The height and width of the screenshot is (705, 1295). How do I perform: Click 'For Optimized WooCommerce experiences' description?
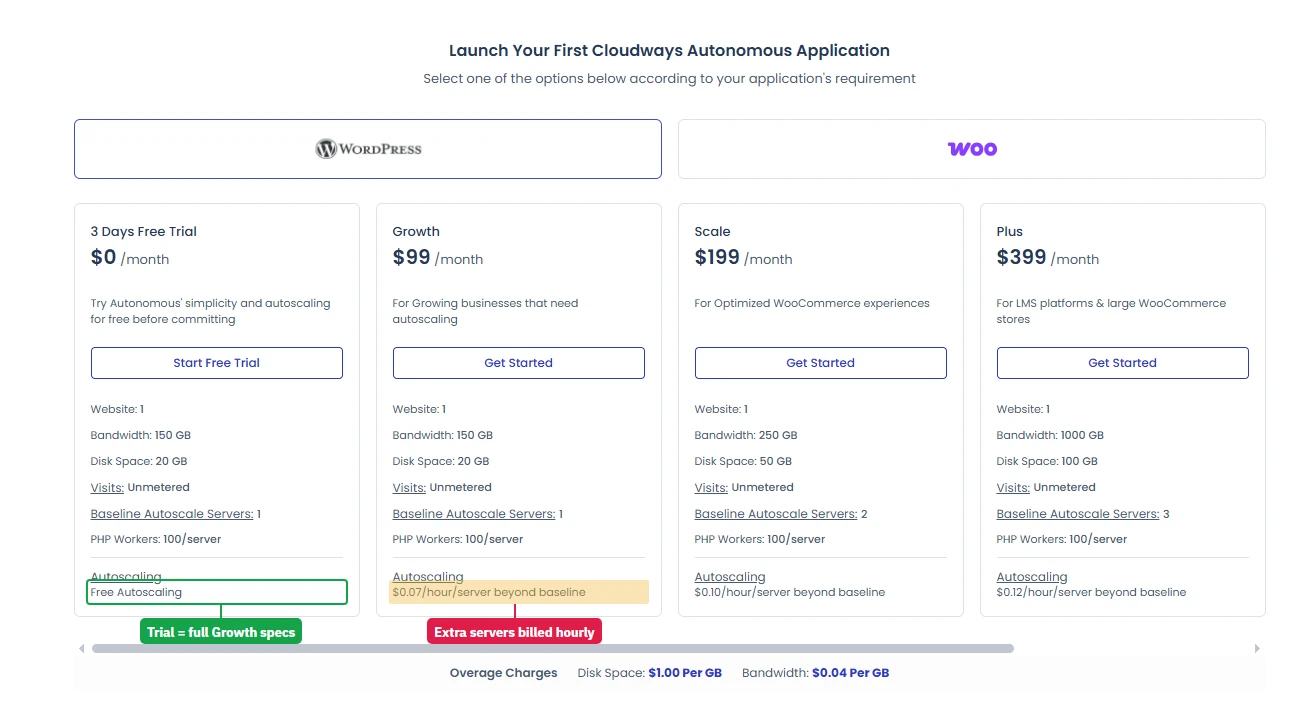(812, 303)
